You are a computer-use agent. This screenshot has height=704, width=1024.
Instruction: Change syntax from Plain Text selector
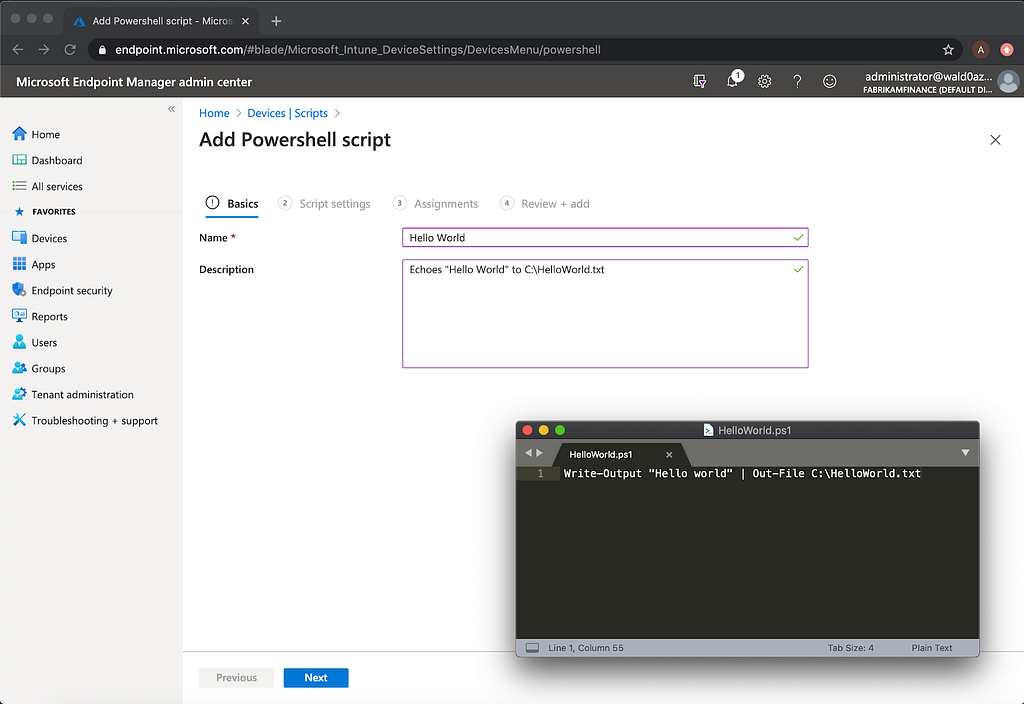tap(931, 648)
